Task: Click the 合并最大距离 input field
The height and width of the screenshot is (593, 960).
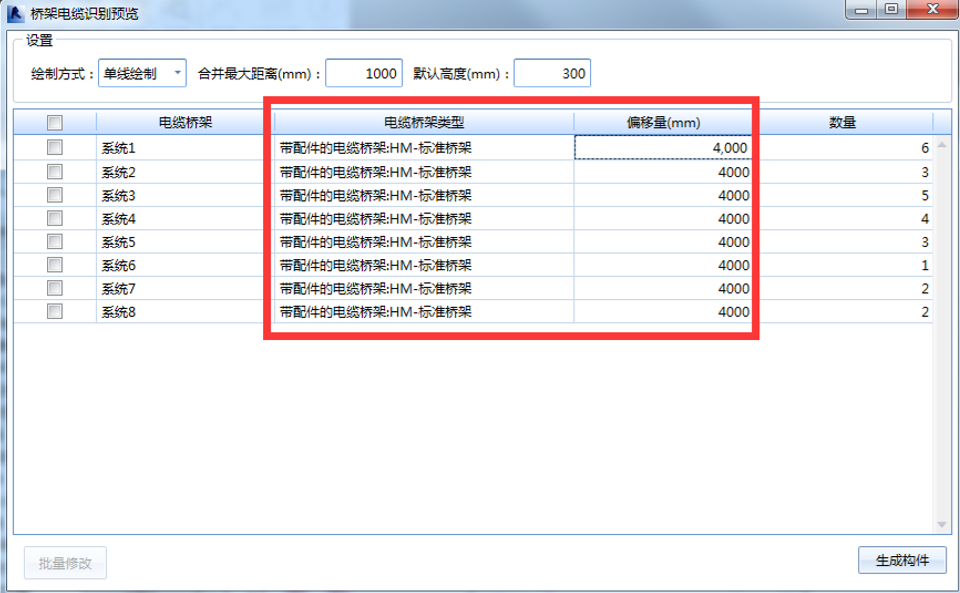Action: (364, 73)
